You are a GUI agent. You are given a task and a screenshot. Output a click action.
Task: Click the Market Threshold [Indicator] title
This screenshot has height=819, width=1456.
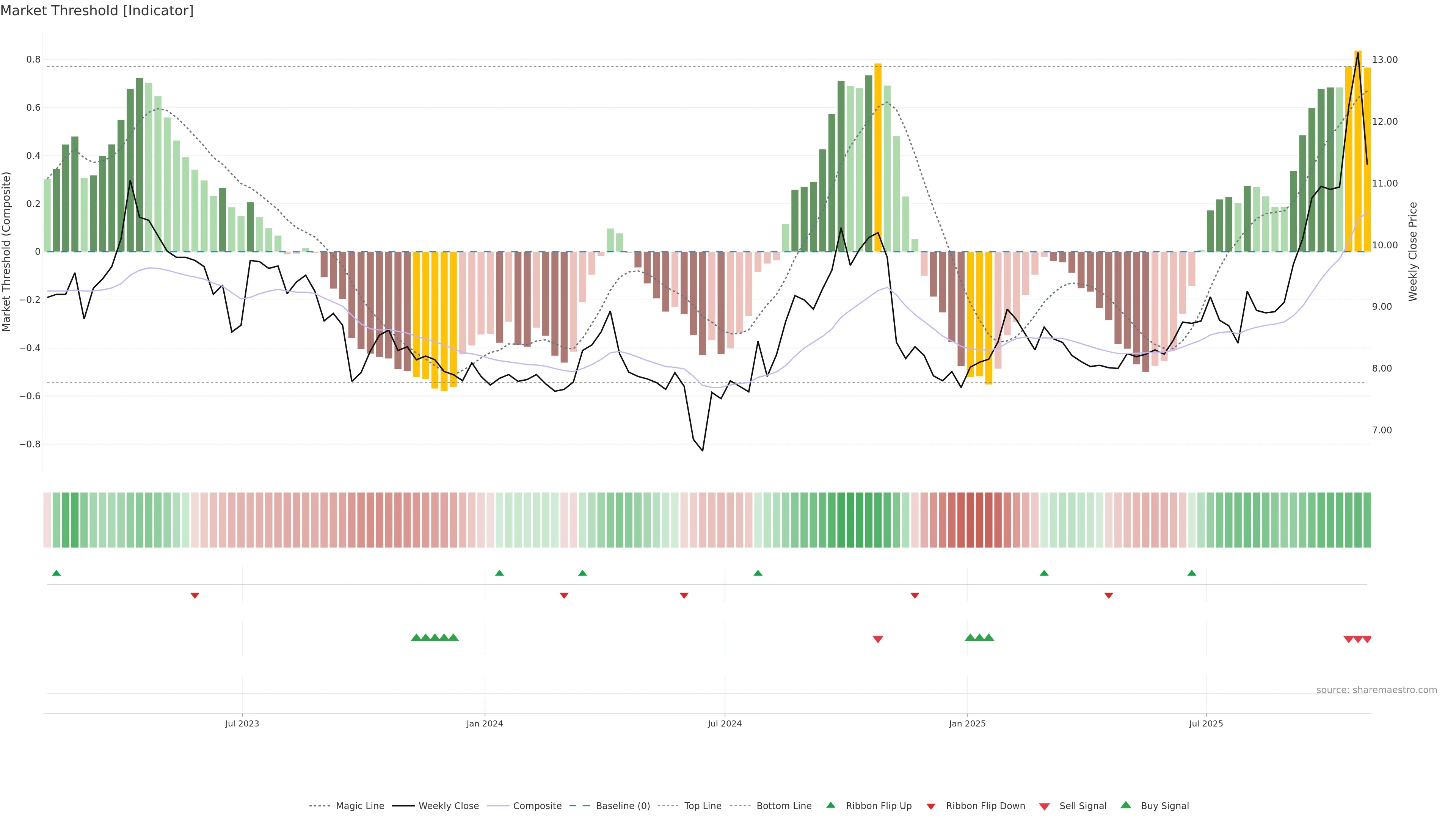[x=97, y=11]
